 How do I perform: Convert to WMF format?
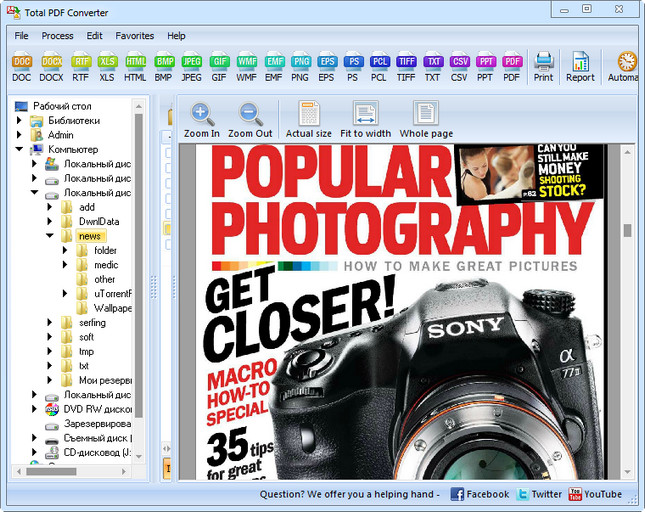246,68
